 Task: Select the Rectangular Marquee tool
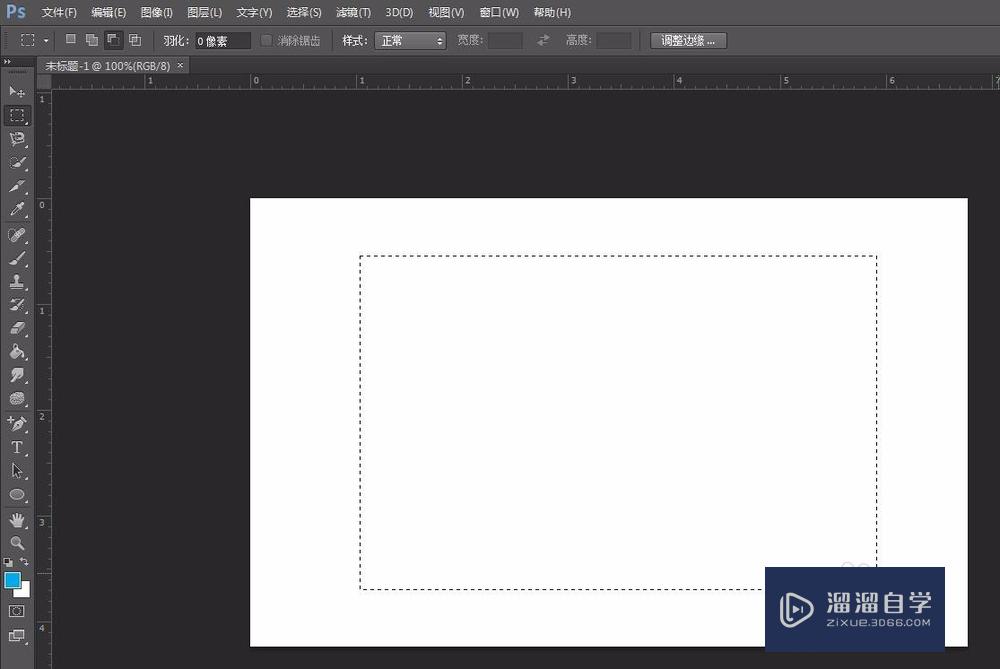pos(17,115)
